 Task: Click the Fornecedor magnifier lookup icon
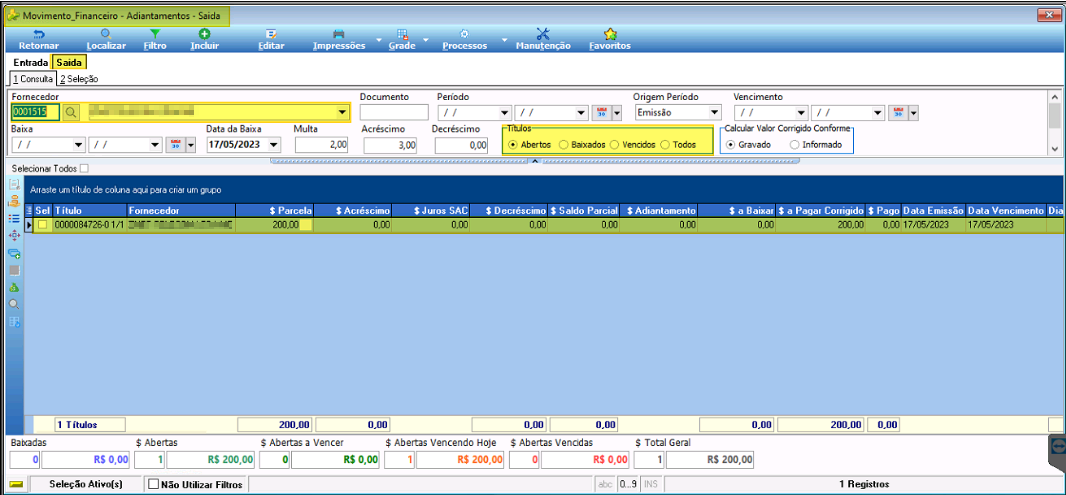72,112
